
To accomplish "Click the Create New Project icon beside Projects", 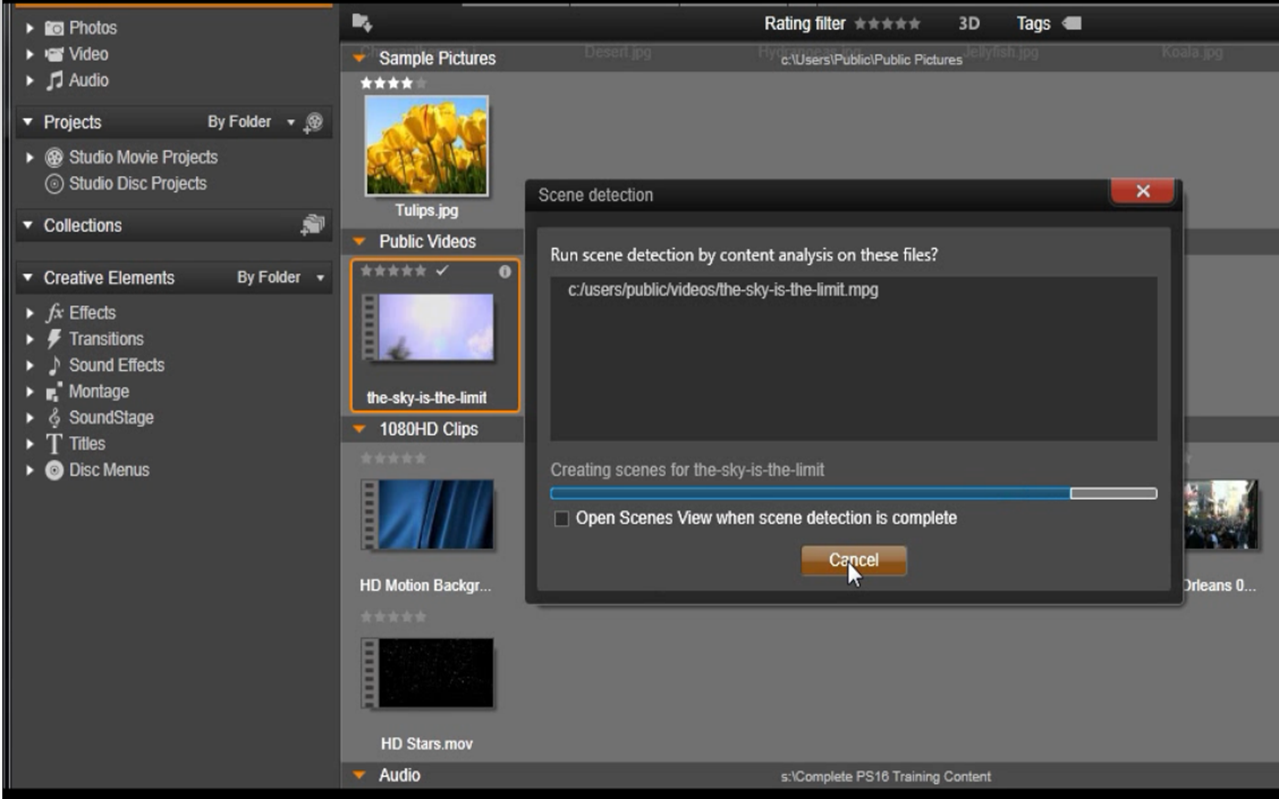I will point(314,122).
